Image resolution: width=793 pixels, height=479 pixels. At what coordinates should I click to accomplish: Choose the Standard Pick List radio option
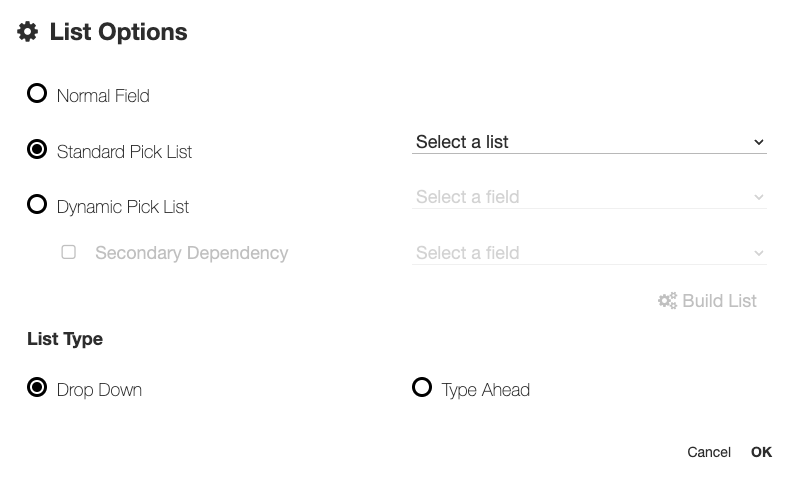pos(37,150)
